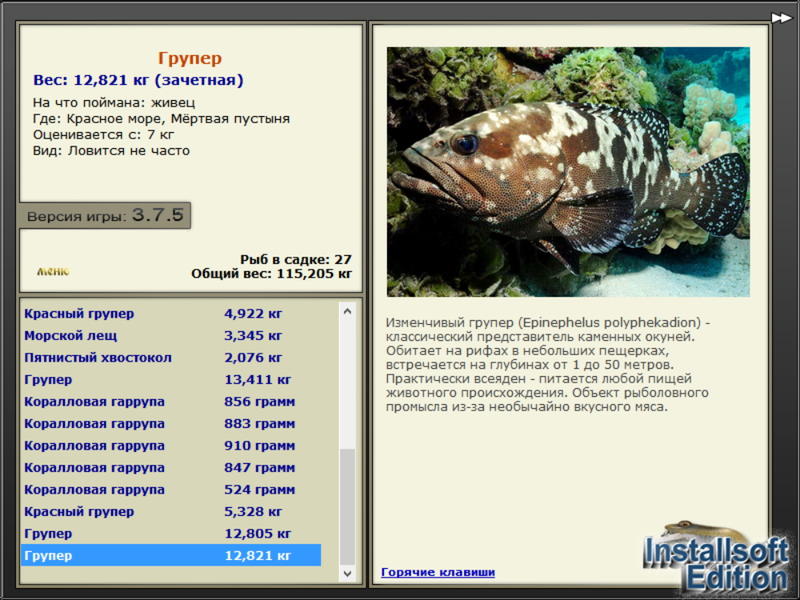Click the scroll down arrow of fish list
This screenshot has width=800, height=600.
point(347,574)
